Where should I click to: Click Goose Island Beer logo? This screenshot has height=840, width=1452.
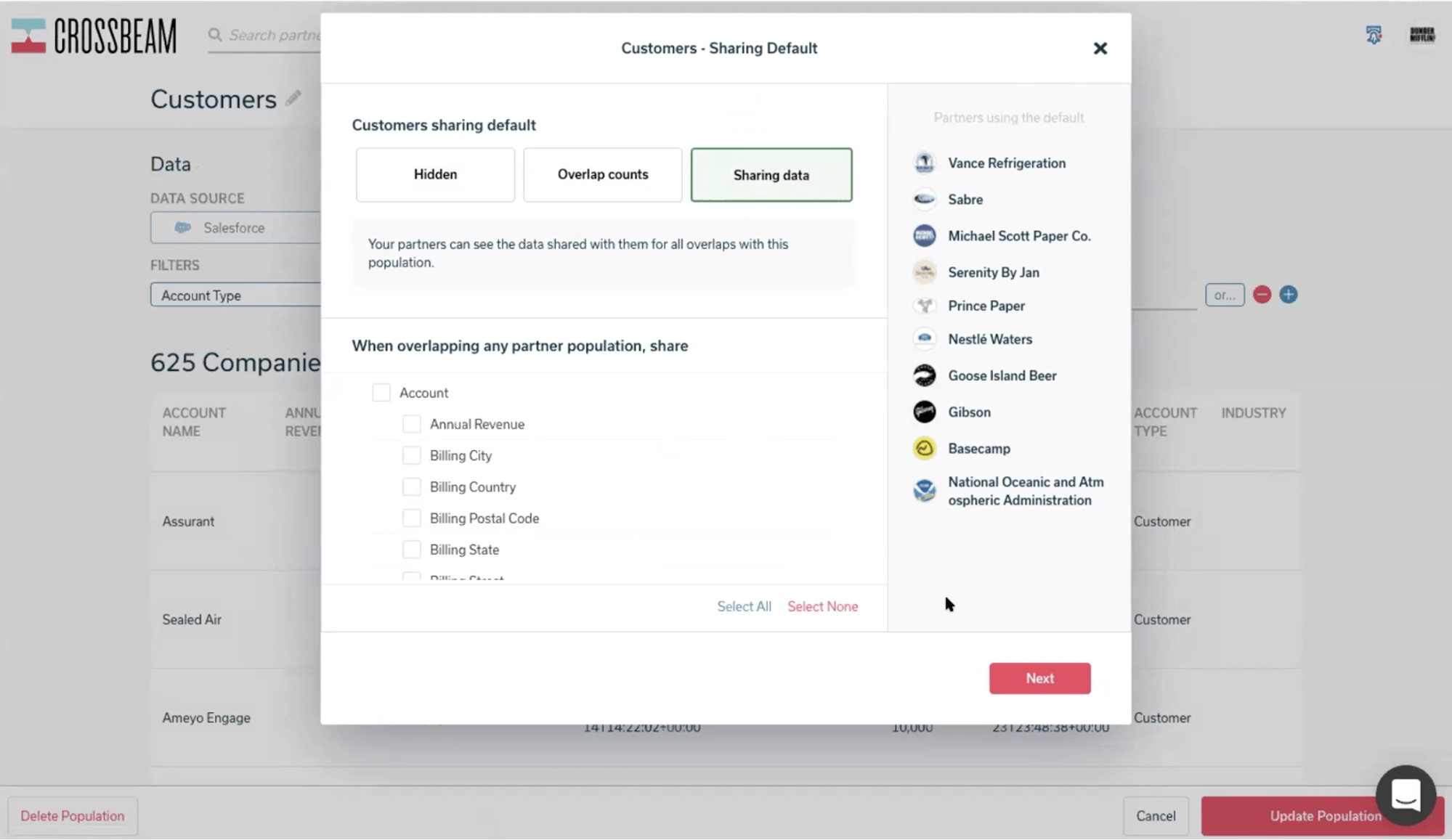point(924,375)
